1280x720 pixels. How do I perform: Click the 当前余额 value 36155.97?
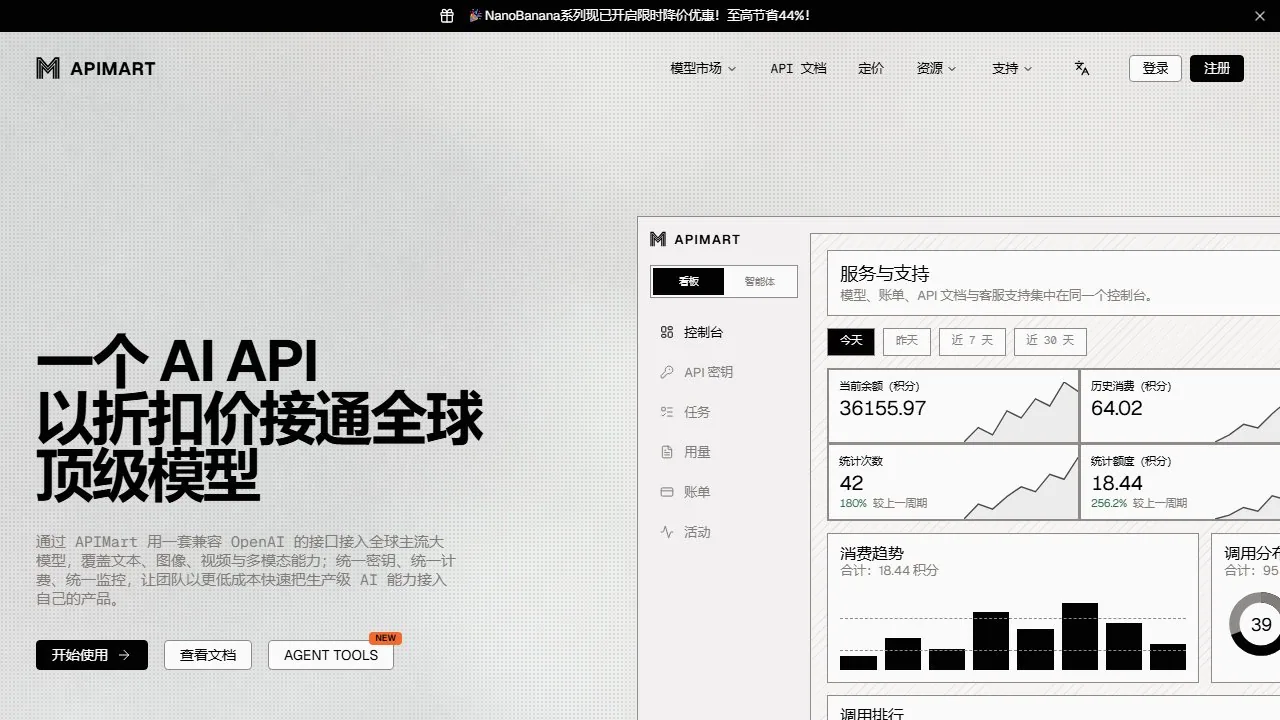click(883, 408)
